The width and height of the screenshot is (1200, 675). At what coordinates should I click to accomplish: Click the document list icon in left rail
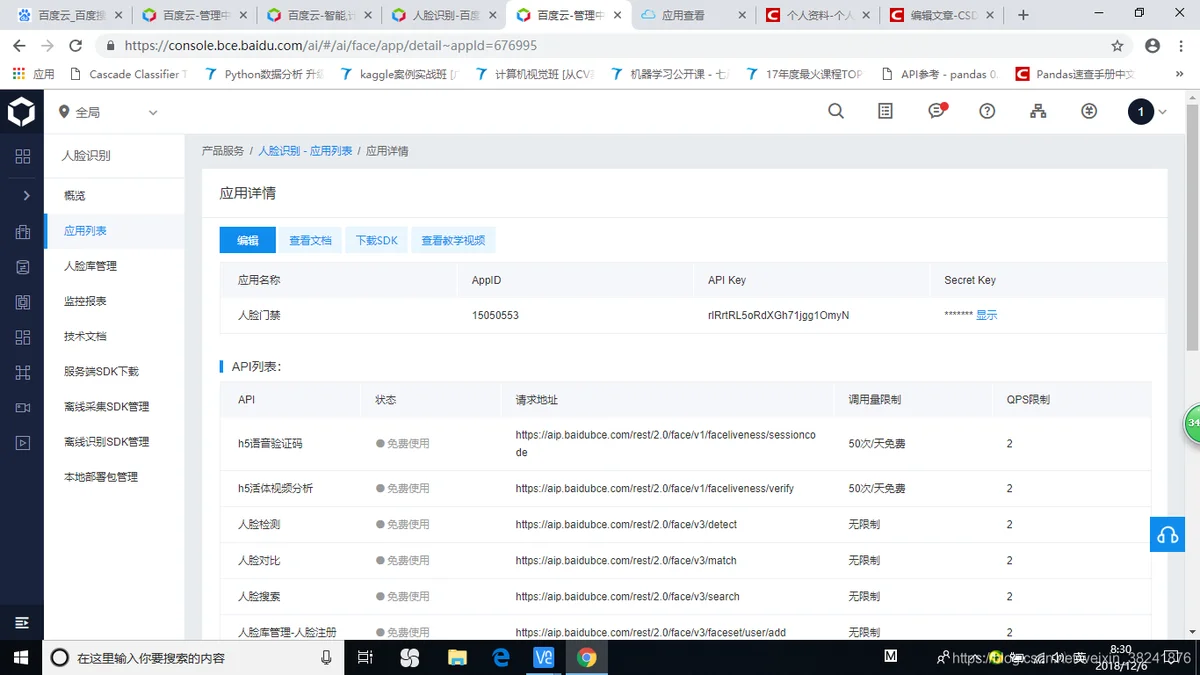tap(22, 267)
